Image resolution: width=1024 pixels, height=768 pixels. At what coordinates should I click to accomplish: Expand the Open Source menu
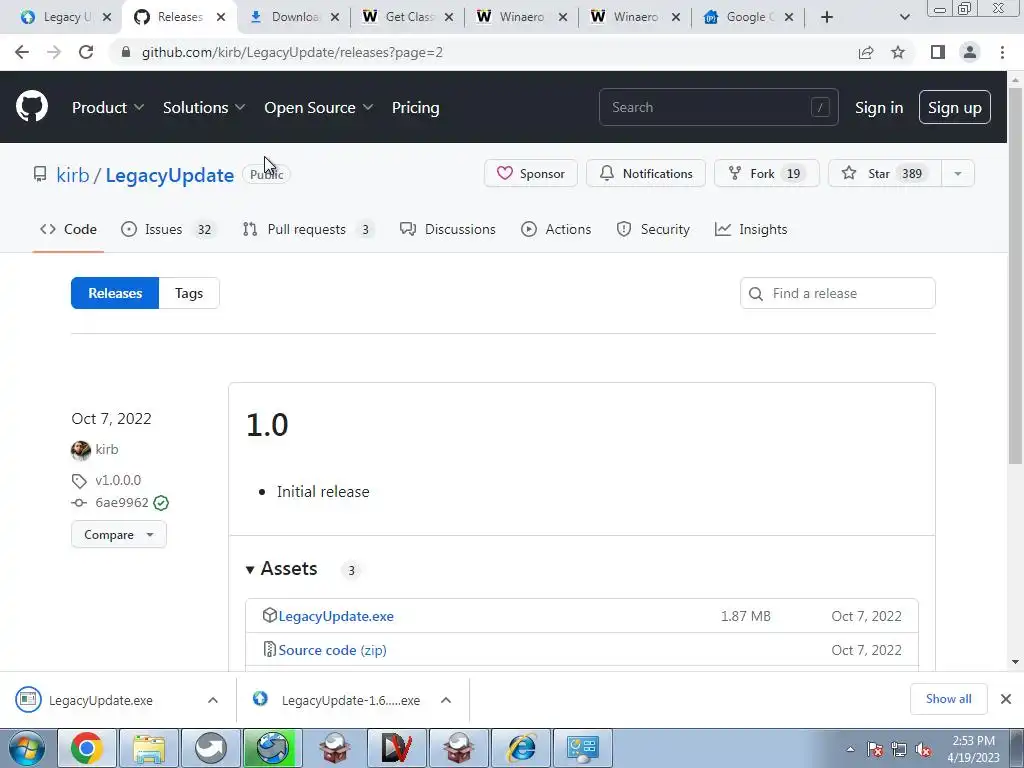point(319,107)
